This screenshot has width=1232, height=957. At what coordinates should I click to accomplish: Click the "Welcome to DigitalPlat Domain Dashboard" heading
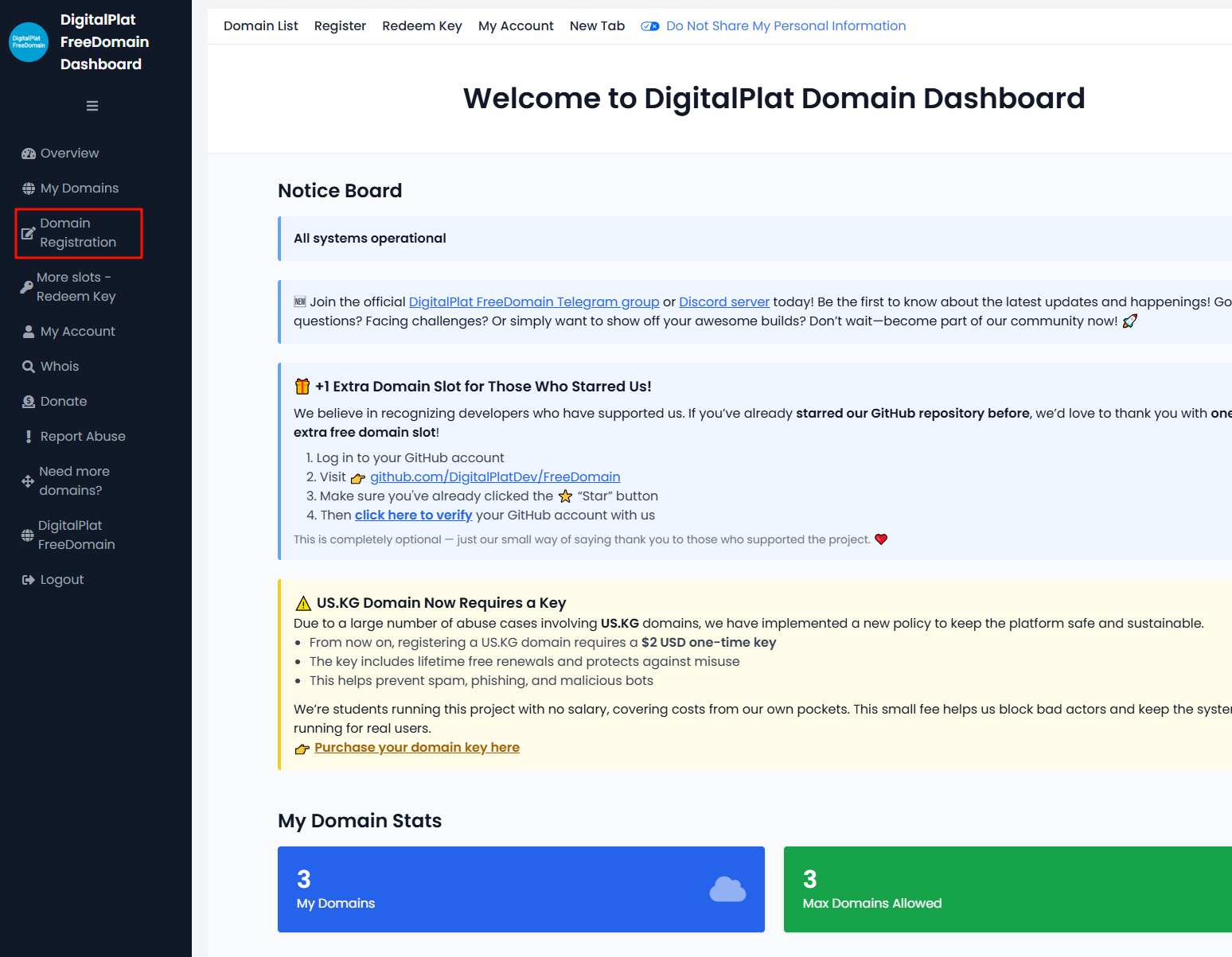pyautogui.click(x=774, y=99)
